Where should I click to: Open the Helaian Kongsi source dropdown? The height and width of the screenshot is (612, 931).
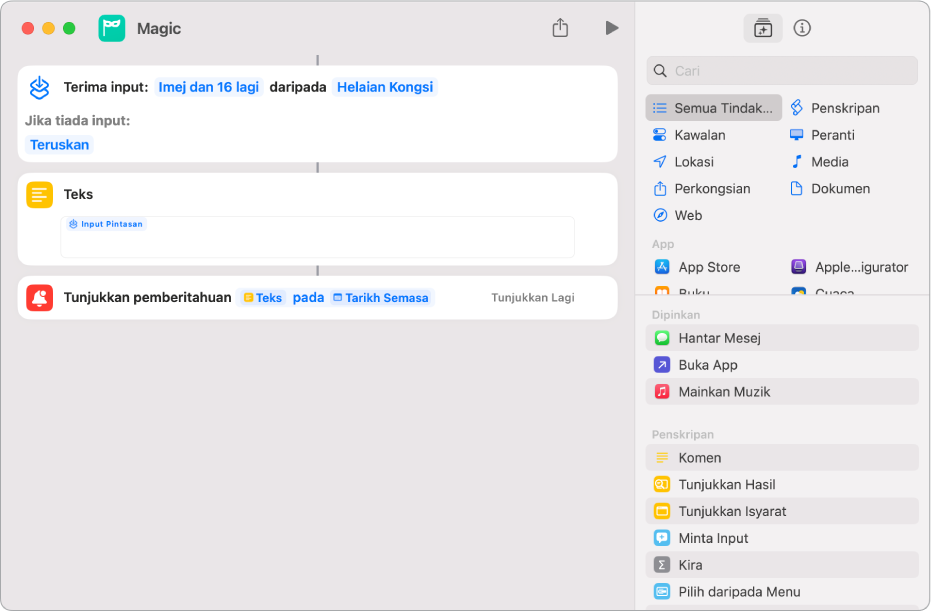385,87
